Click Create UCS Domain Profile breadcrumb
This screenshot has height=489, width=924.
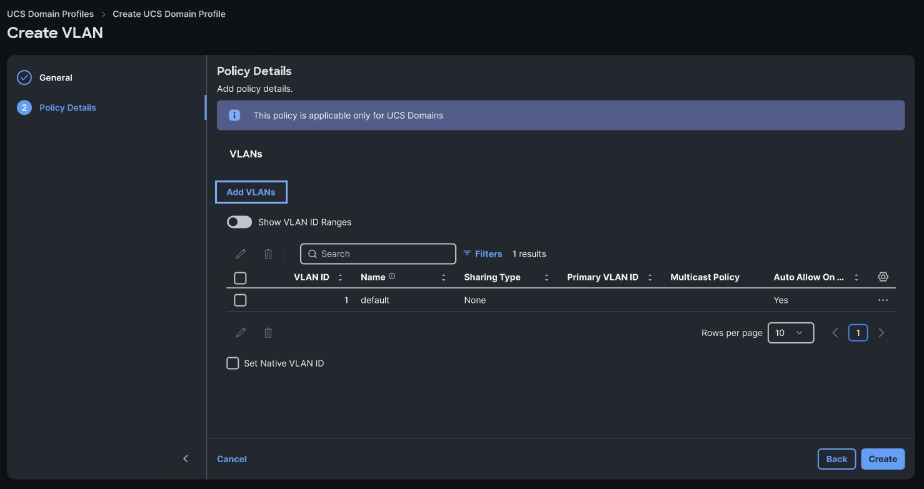(169, 14)
